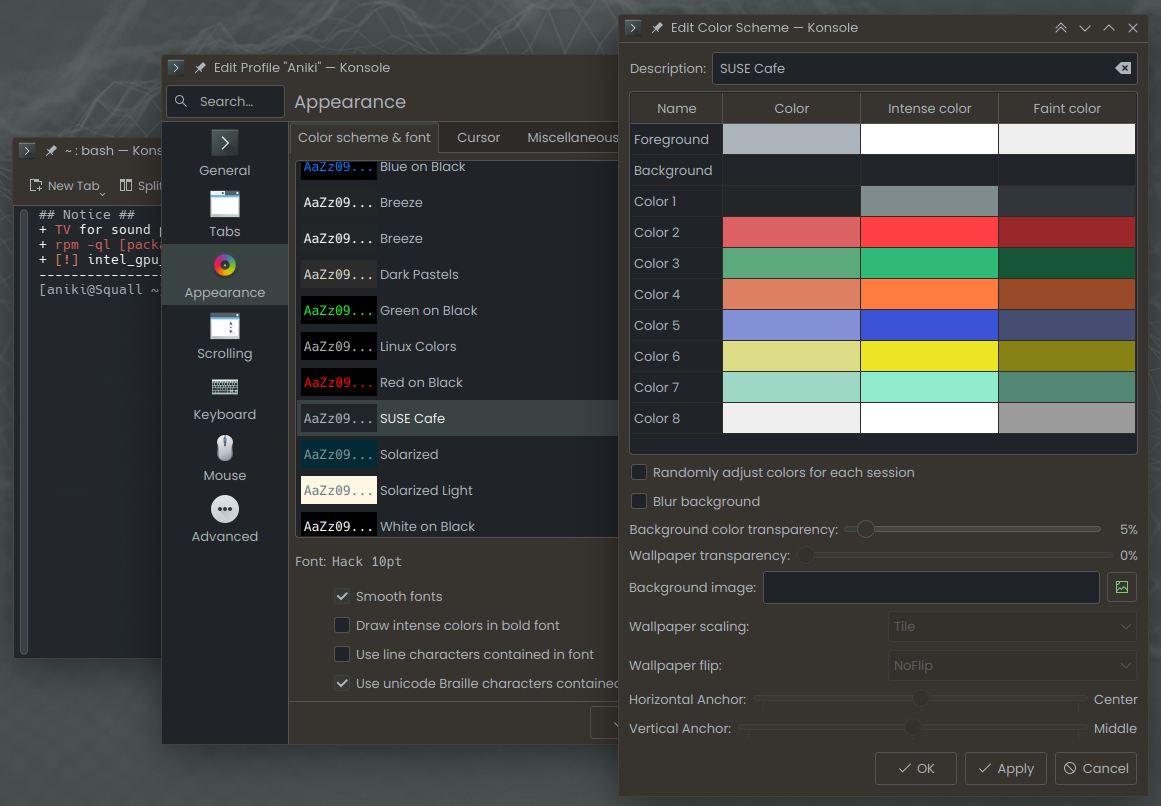The width and height of the screenshot is (1161, 806).
Task: Uncheck Use unicode Braille characters checkbox
Action: 341,683
